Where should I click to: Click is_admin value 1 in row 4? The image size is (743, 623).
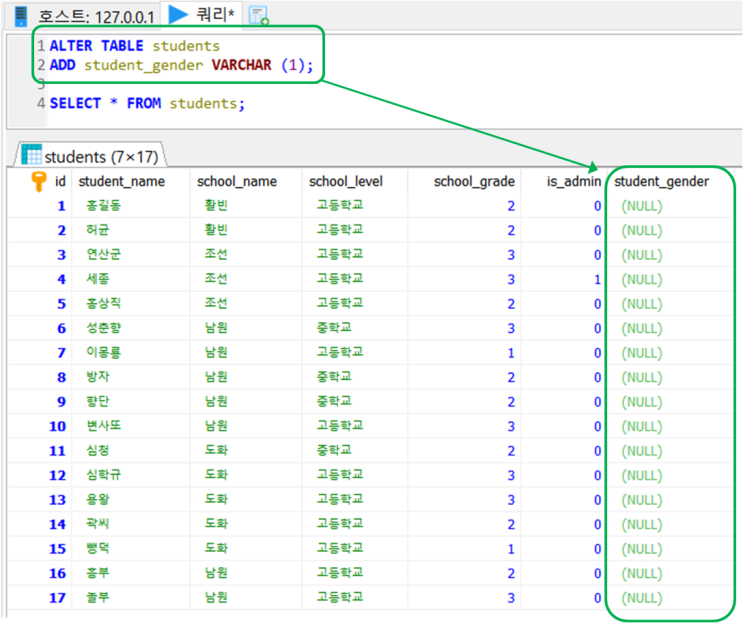[598, 280]
